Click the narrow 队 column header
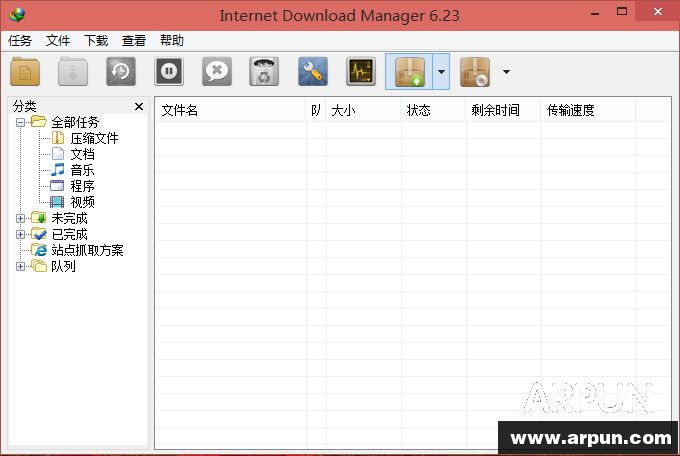This screenshot has width=680, height=456. 316,110
